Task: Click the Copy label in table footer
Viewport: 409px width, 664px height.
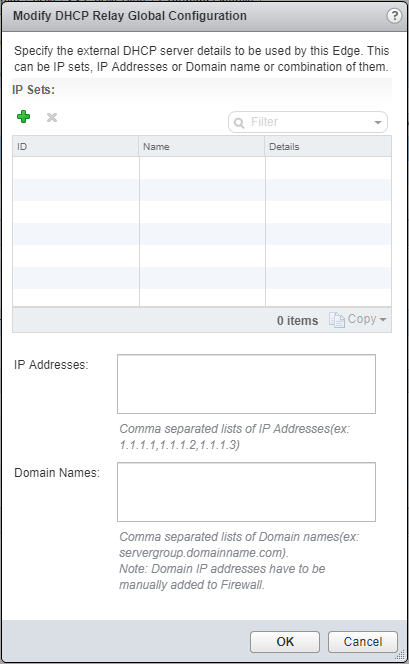Action: [x=362, y=319]
